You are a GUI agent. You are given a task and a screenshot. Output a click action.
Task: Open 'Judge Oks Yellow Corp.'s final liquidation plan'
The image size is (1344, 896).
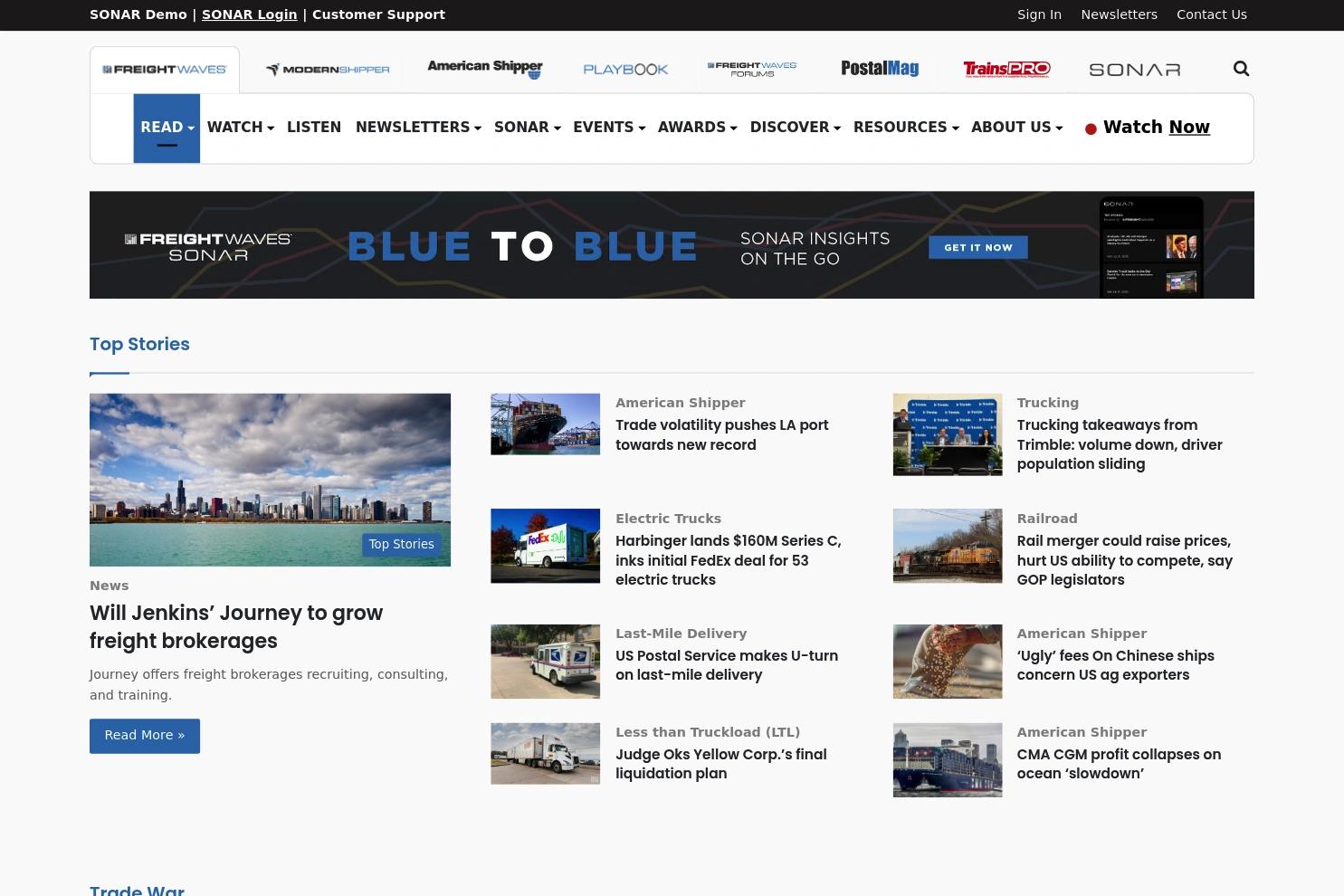721,764
